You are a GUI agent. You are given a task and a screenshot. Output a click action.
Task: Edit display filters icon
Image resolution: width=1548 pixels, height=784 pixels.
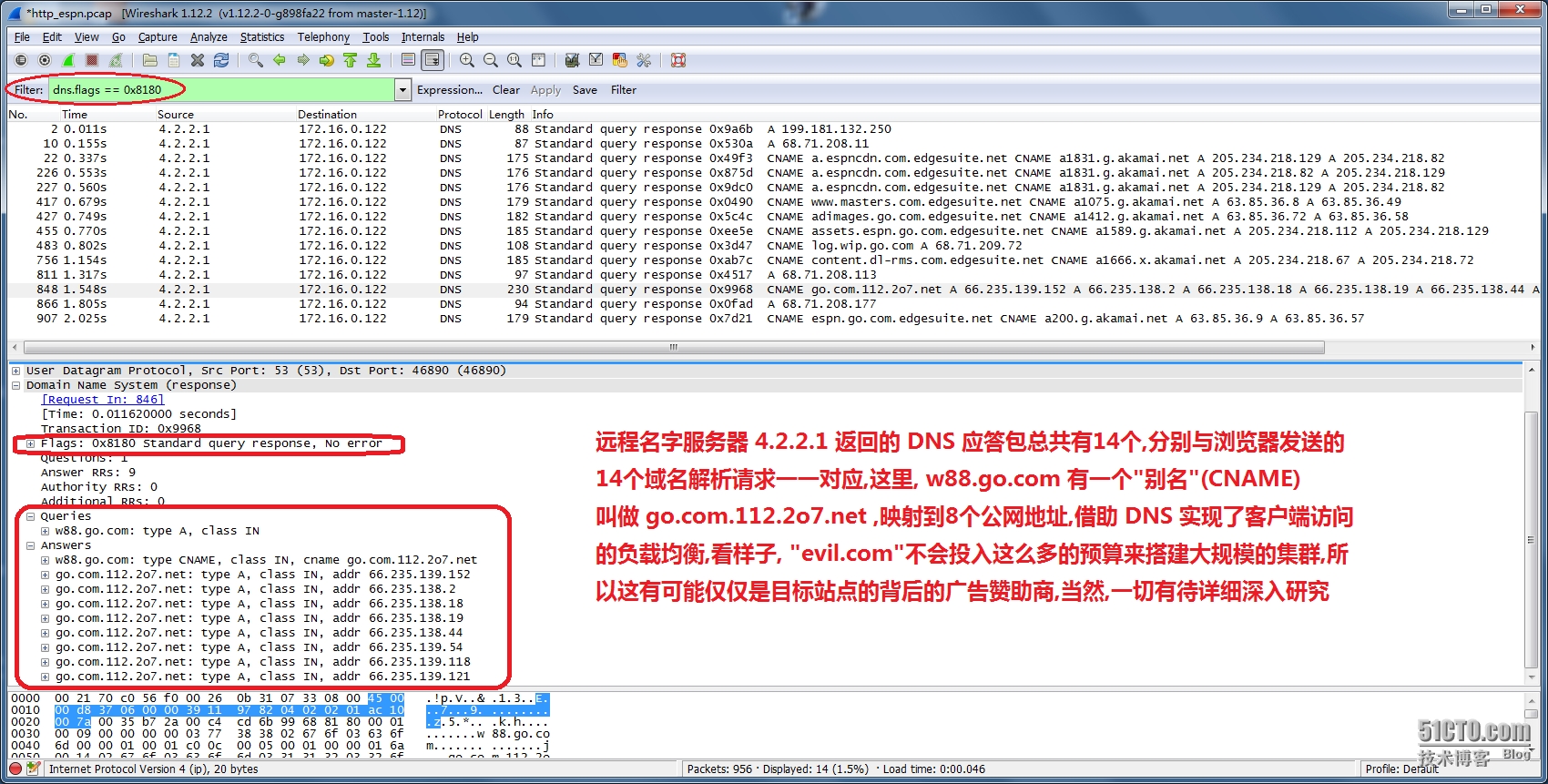596,60
